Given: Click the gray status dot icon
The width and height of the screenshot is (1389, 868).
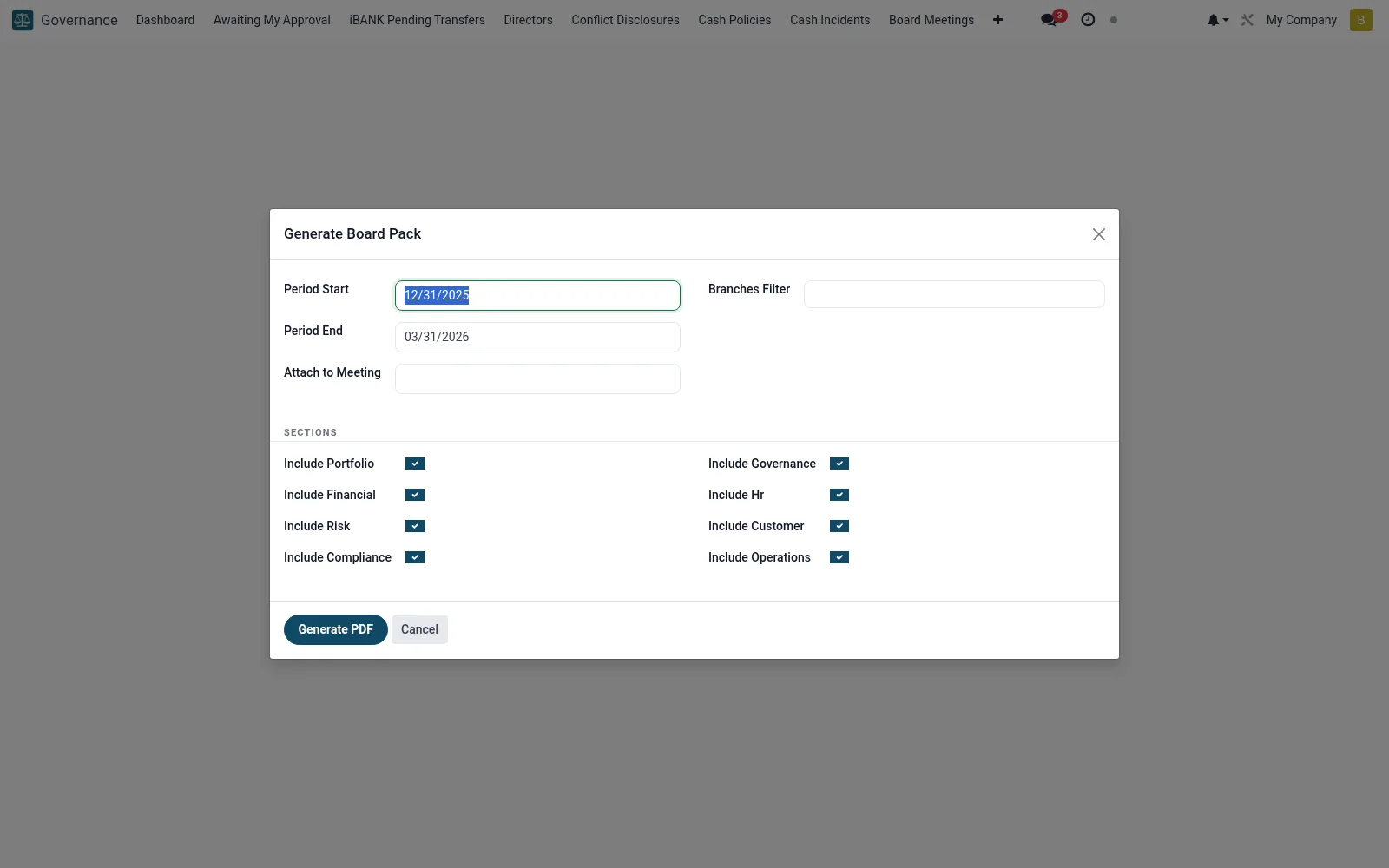Looking at the screenshot, I should tap(1114, 20).
